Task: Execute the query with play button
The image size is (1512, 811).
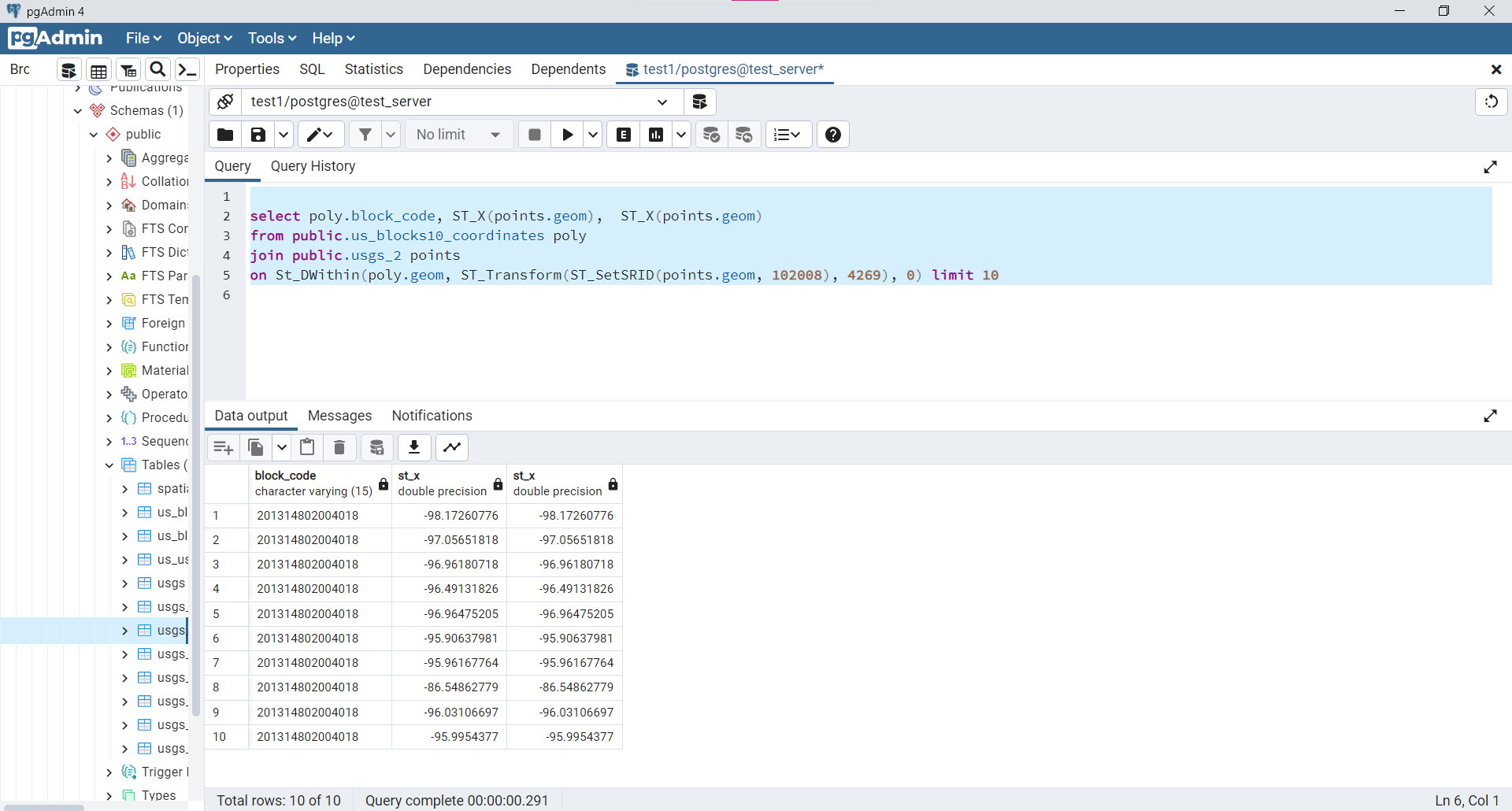Action: click(x=567, y=135)
